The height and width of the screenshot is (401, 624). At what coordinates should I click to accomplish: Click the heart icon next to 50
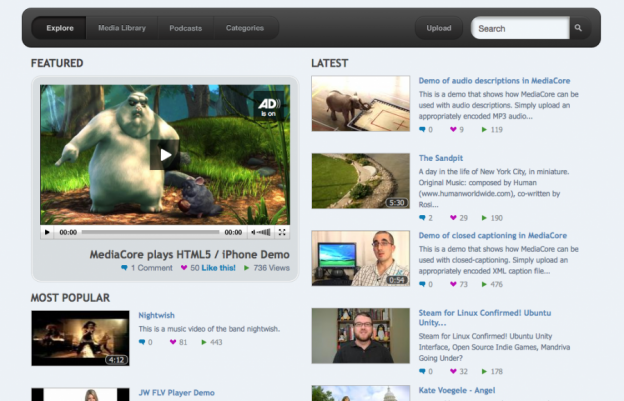[184, 268]
